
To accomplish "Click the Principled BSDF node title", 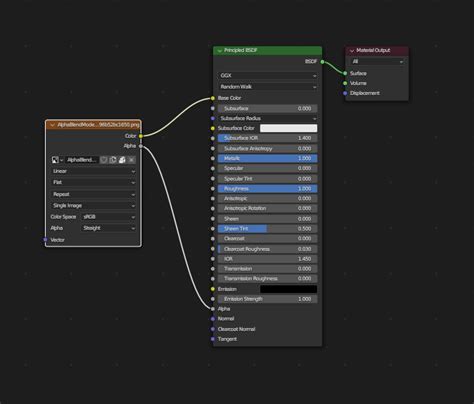I will [x=241, y=50].
